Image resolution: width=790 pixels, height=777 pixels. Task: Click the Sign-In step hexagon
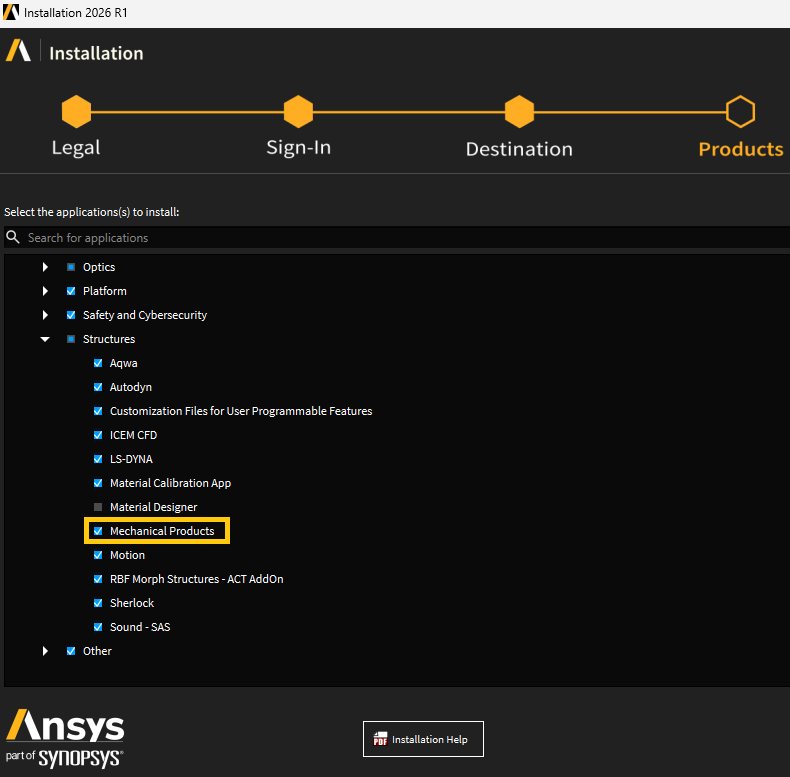pyautogui.click(x=298, y=111)
